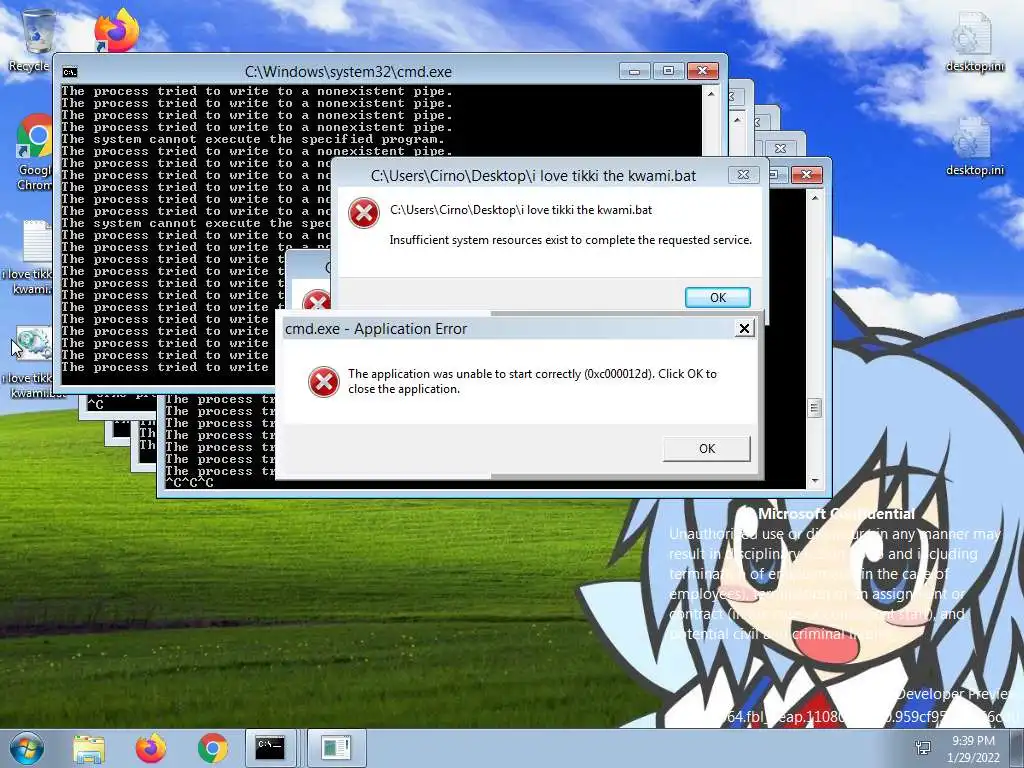Open File Explorer from the taskbar
This screenshot has height=768, width=1024.
click(89, 748)
